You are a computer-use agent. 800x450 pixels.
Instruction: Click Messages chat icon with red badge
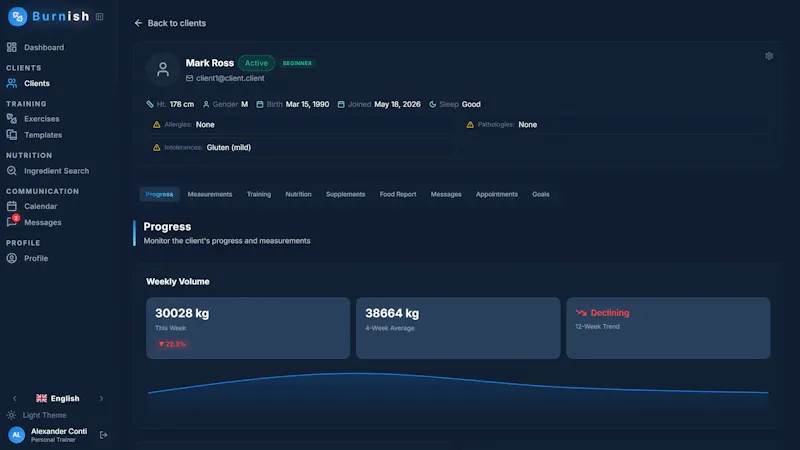(12, 221)
